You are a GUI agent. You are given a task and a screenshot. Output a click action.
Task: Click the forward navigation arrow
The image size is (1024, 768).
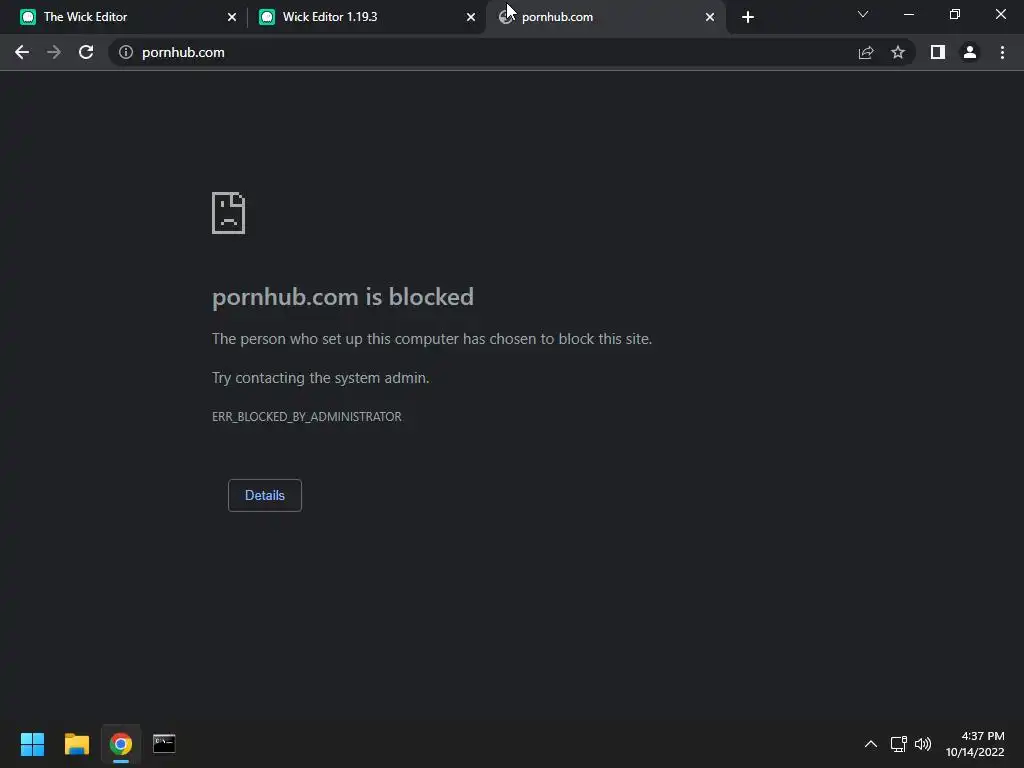54,52
